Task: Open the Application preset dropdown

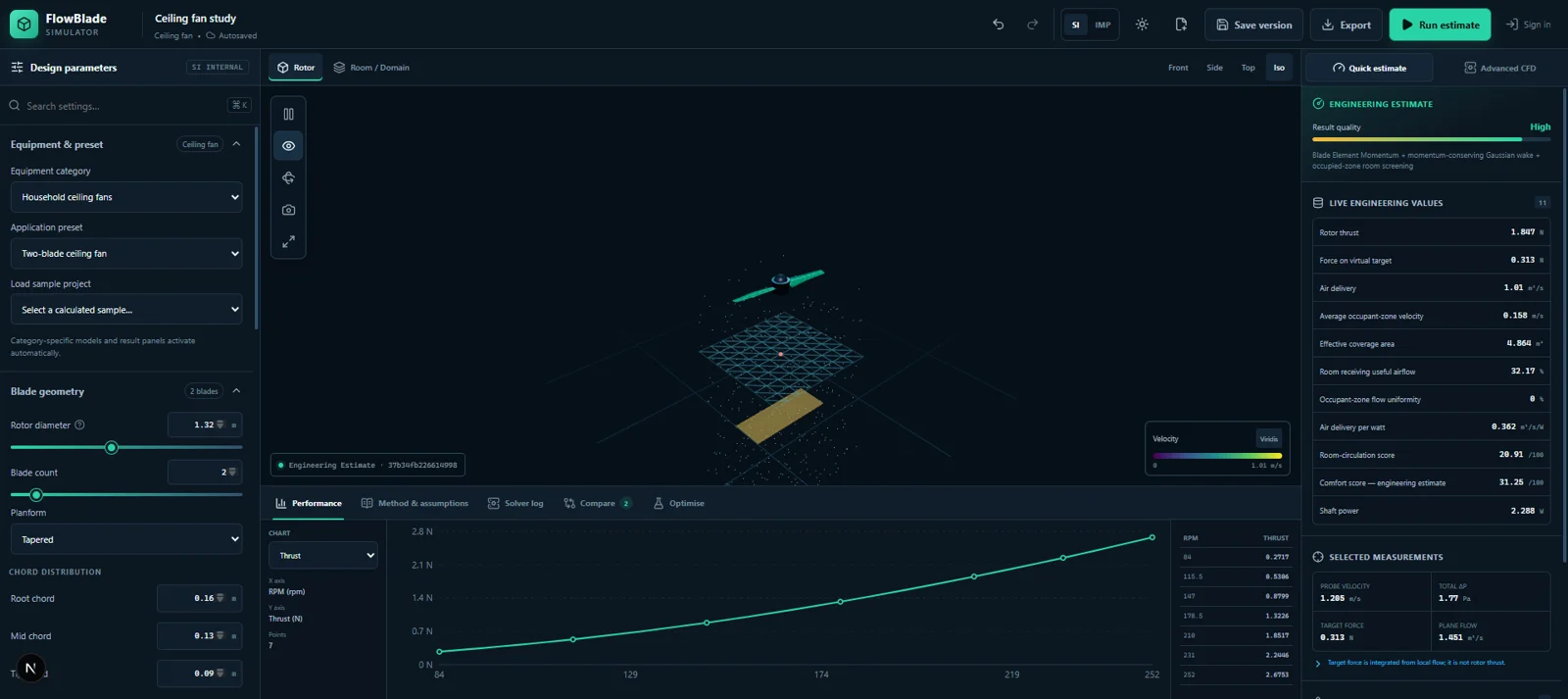Action: pyautogui.click(x=126, y=253)
